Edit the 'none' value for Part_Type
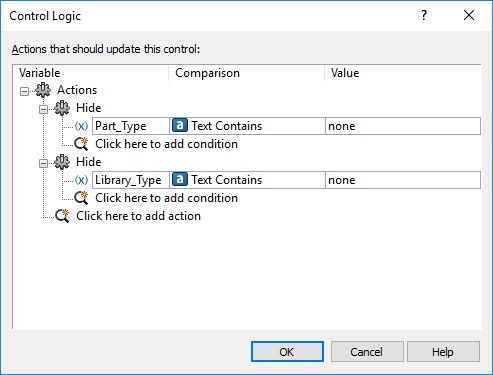Viewport: 493px width, 375px height. click(x=403, y=126)
